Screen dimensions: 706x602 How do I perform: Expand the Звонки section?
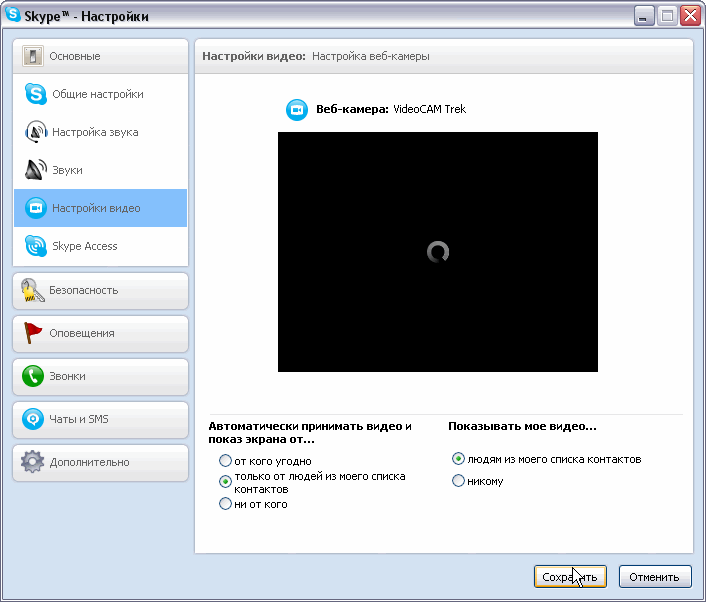coord(100,376)
